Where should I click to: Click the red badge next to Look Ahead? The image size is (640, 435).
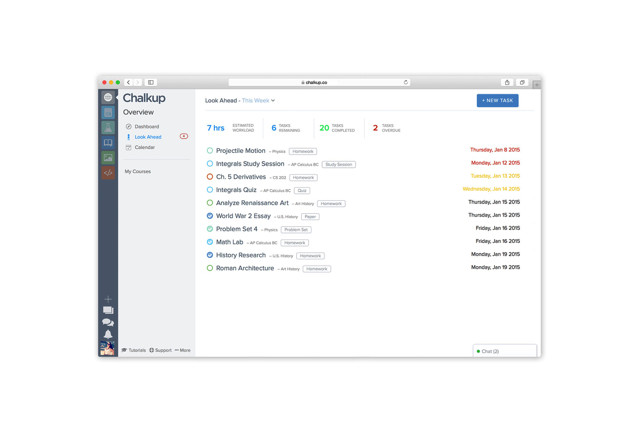[184, 136]
